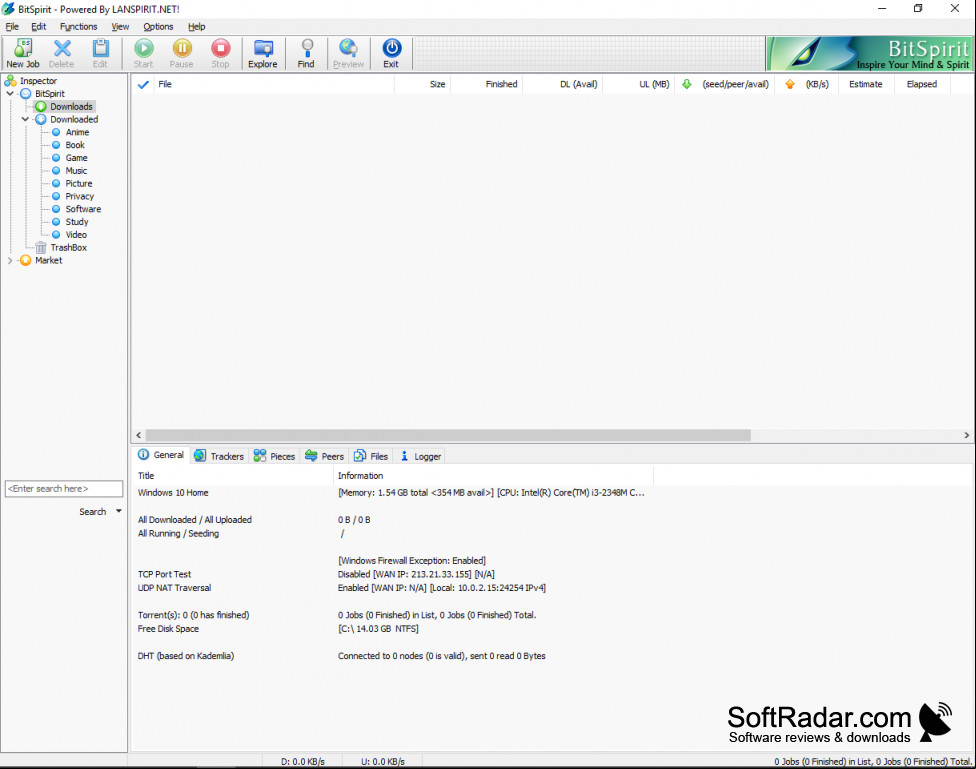Select the Picture category
Image resolution: width=976 pixels, height=769 pixels.
coord(79,184)
